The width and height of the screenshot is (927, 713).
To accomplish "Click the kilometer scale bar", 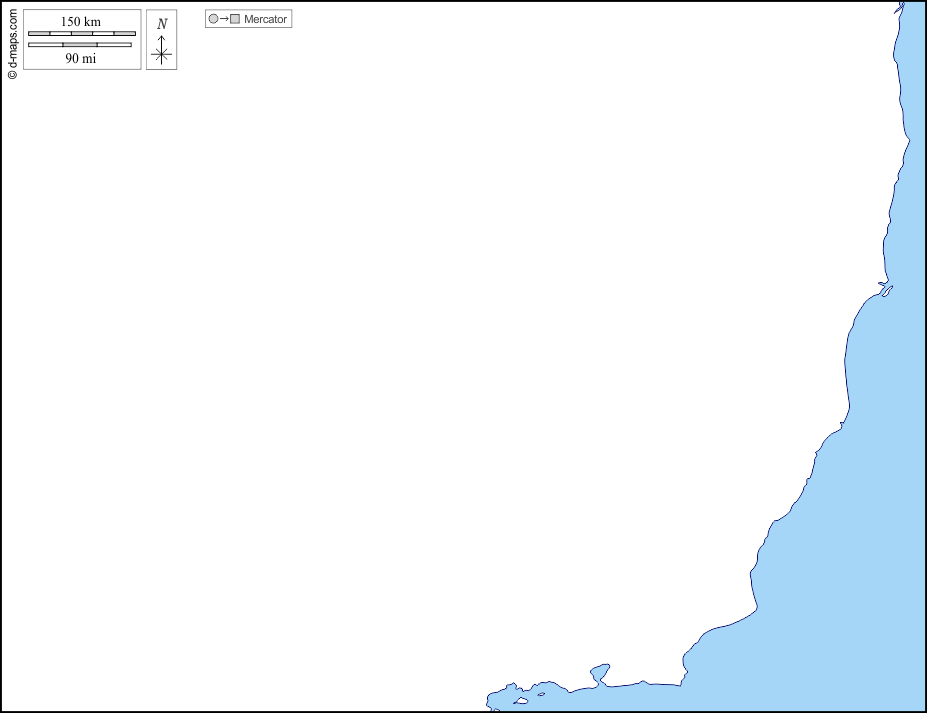I will [81, 34].
